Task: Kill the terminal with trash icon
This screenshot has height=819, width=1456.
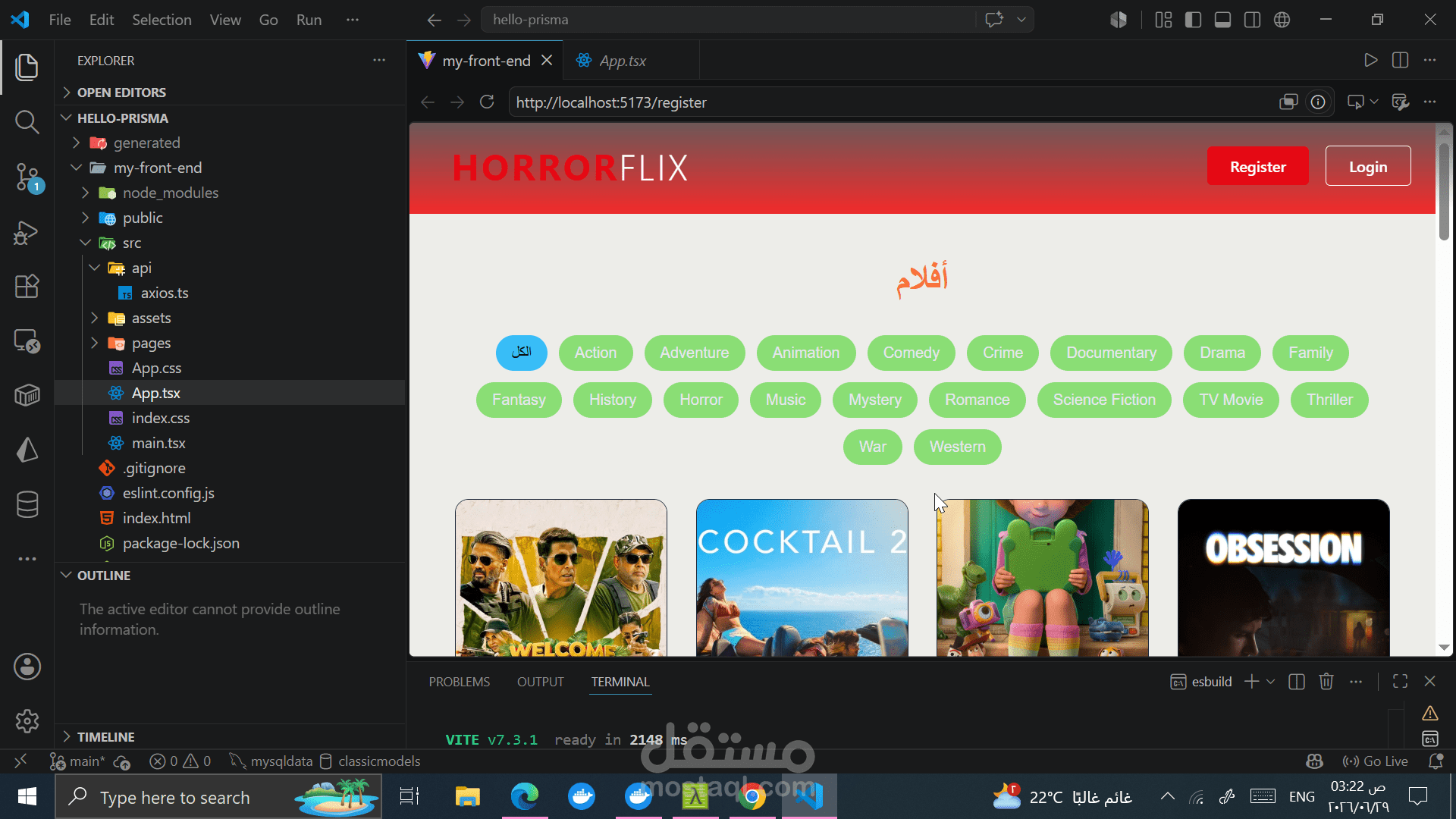Action: (x=1326, y=681)
